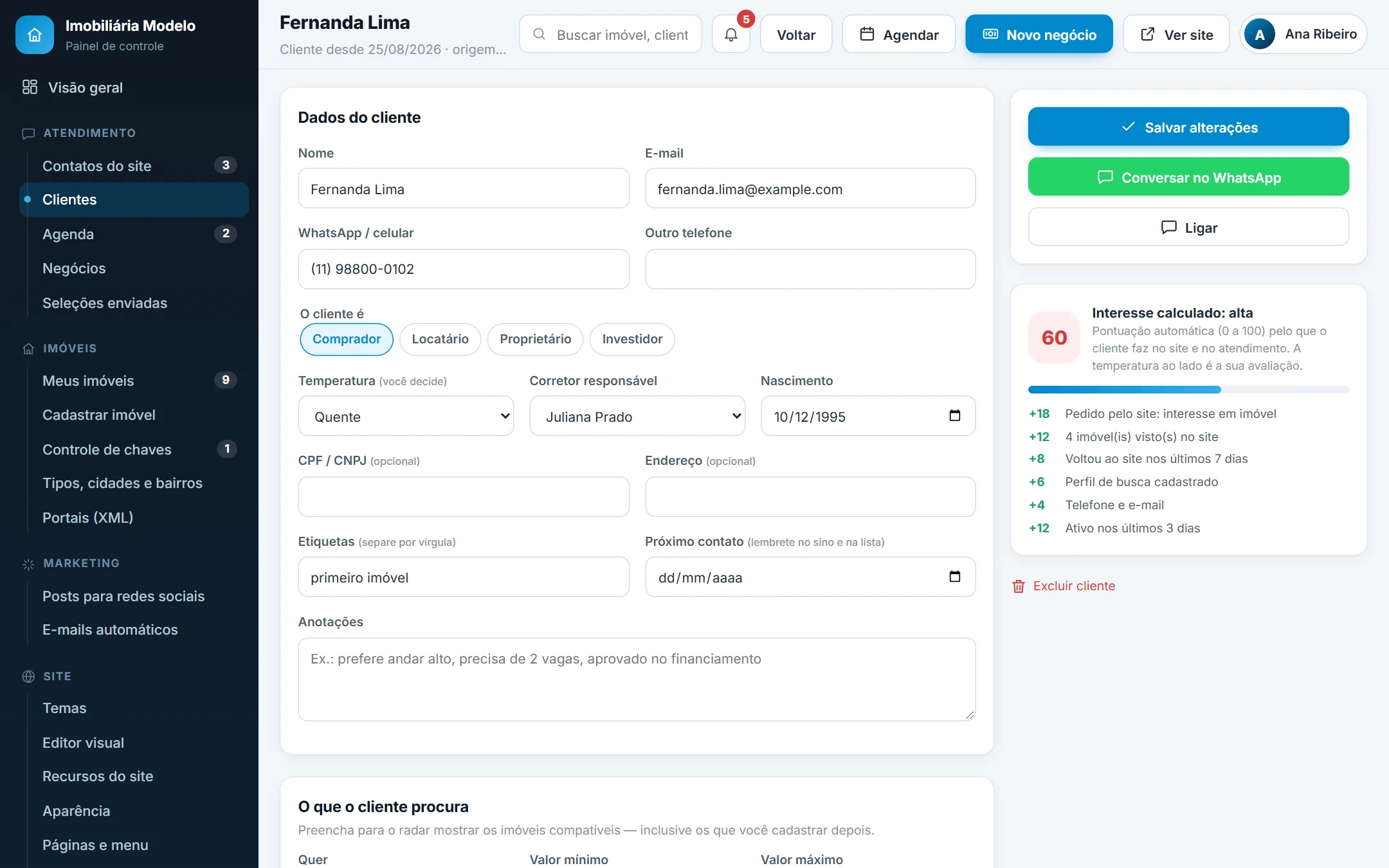1389x868 pixels.
Task: Open Portais (XML) sidebar item
Action: pyautogui.click(x=134, y=518)
